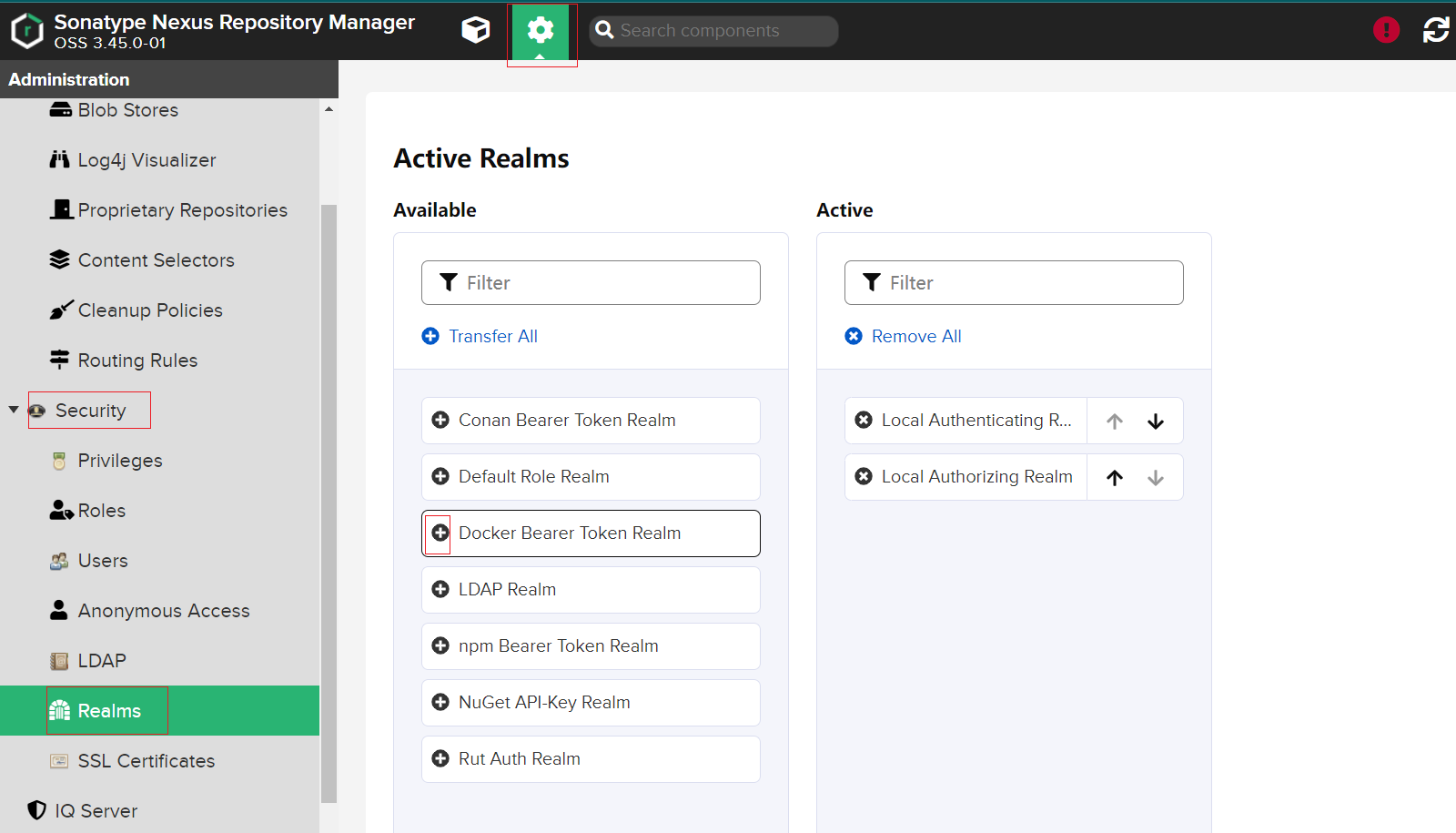Select NuGet API-Key Realm label text
The image size is (1456, 833).
pyautogui.click(x=544, y=702)
